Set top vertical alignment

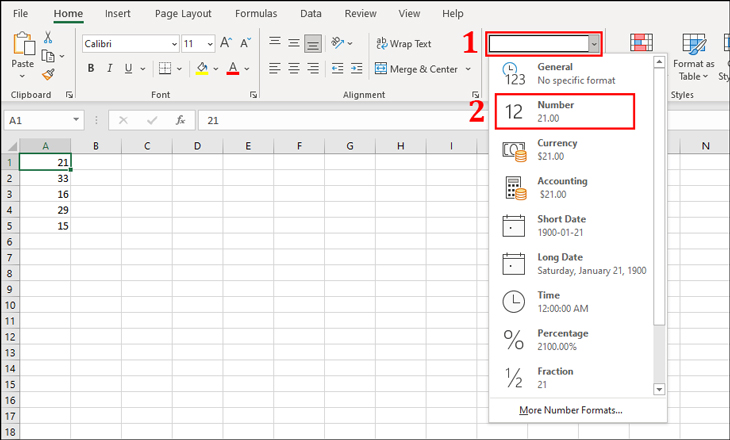pos(275,42)
